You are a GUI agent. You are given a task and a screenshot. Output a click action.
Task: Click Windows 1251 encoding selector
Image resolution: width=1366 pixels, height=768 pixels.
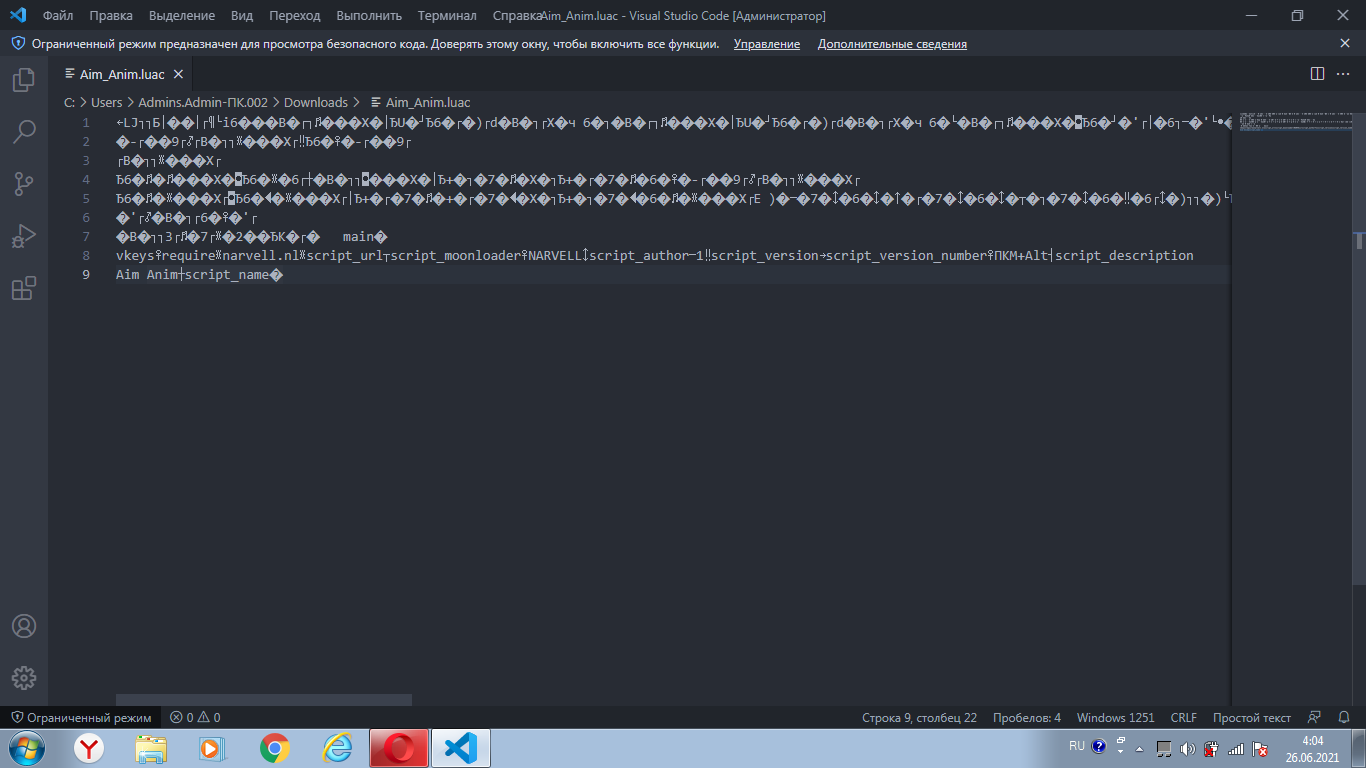tap(1115, 718)
